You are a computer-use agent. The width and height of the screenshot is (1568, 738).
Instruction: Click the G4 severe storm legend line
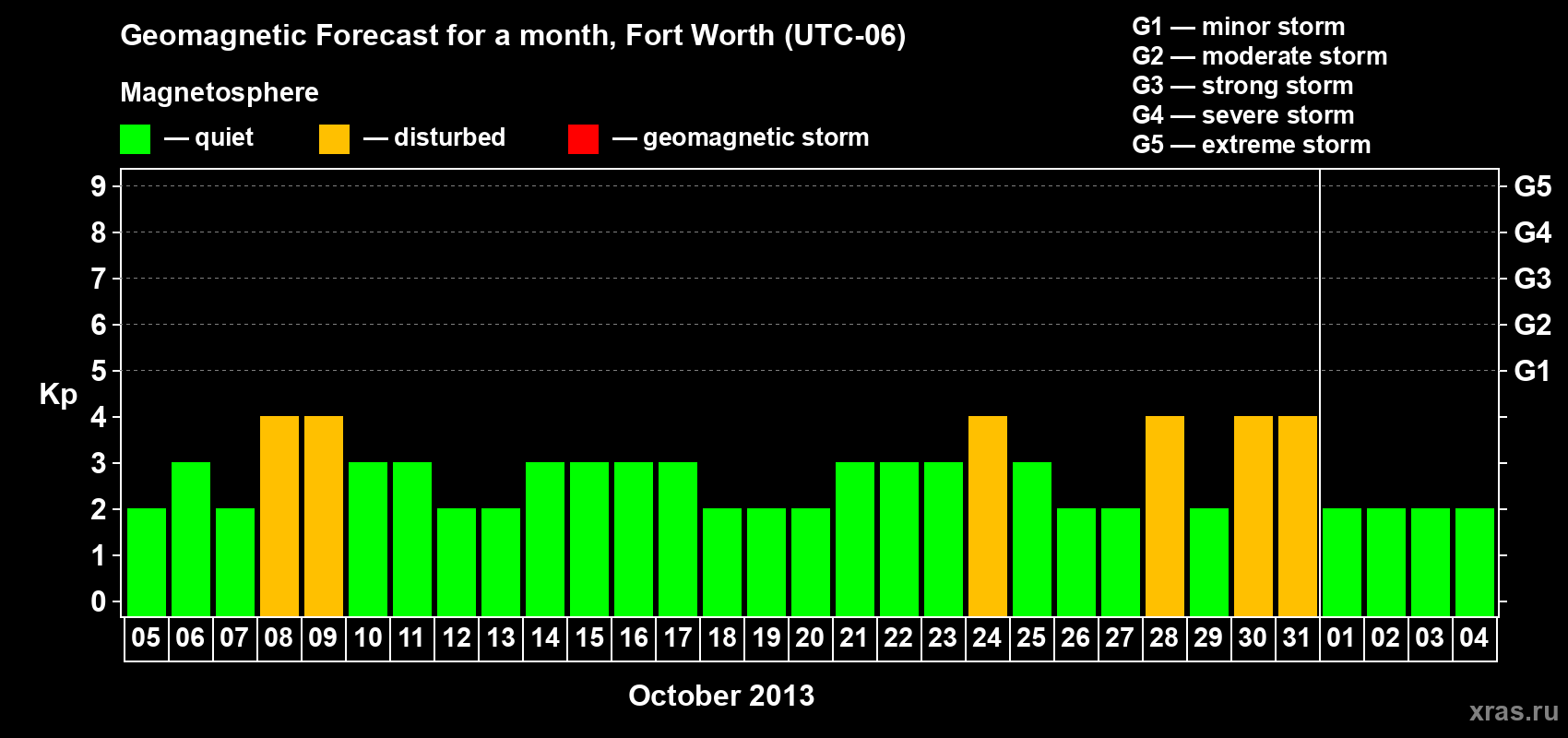pyautogui.click(x=1243, y=115)
